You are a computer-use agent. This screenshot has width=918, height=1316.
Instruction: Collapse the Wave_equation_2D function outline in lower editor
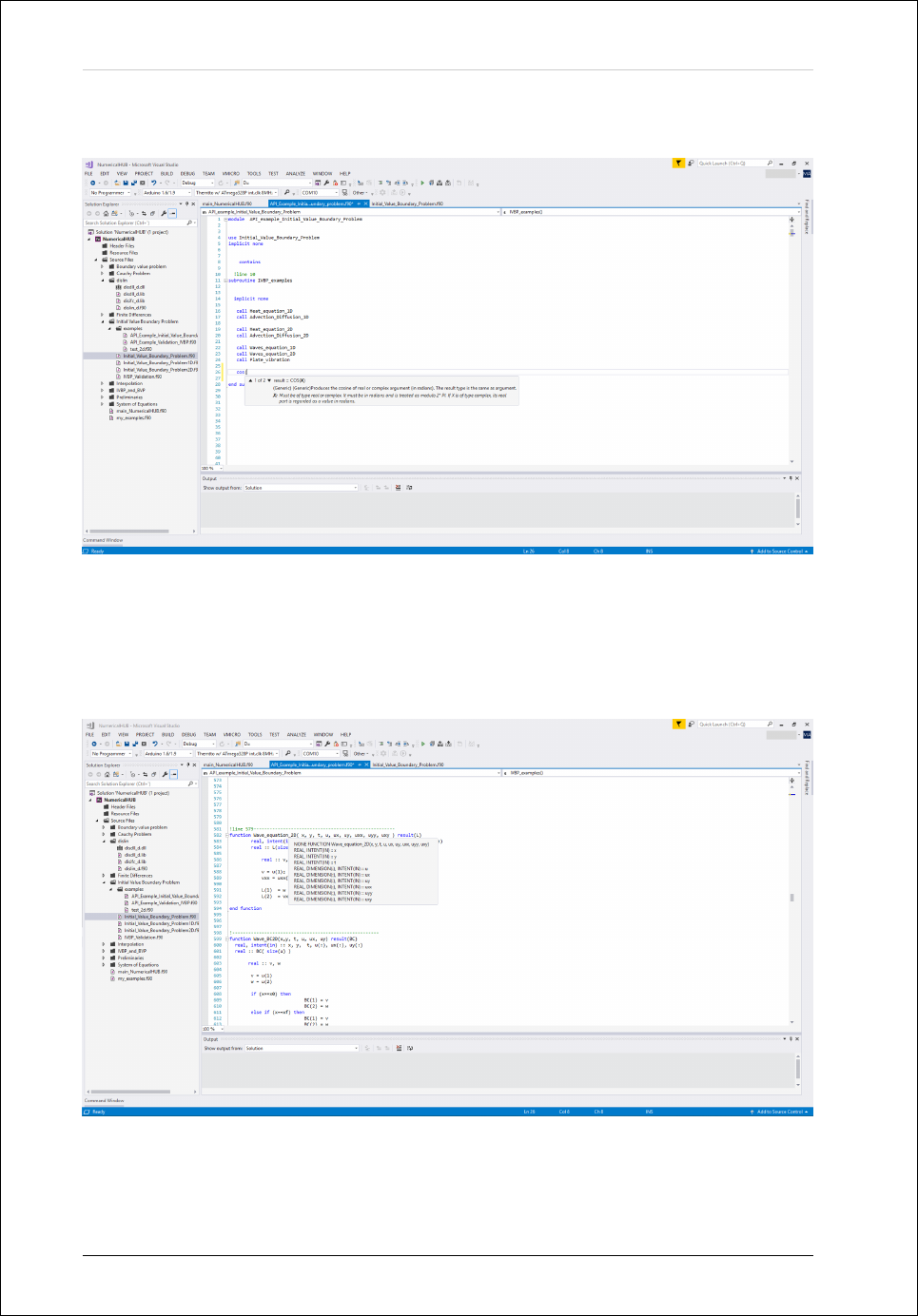[228, 835]
